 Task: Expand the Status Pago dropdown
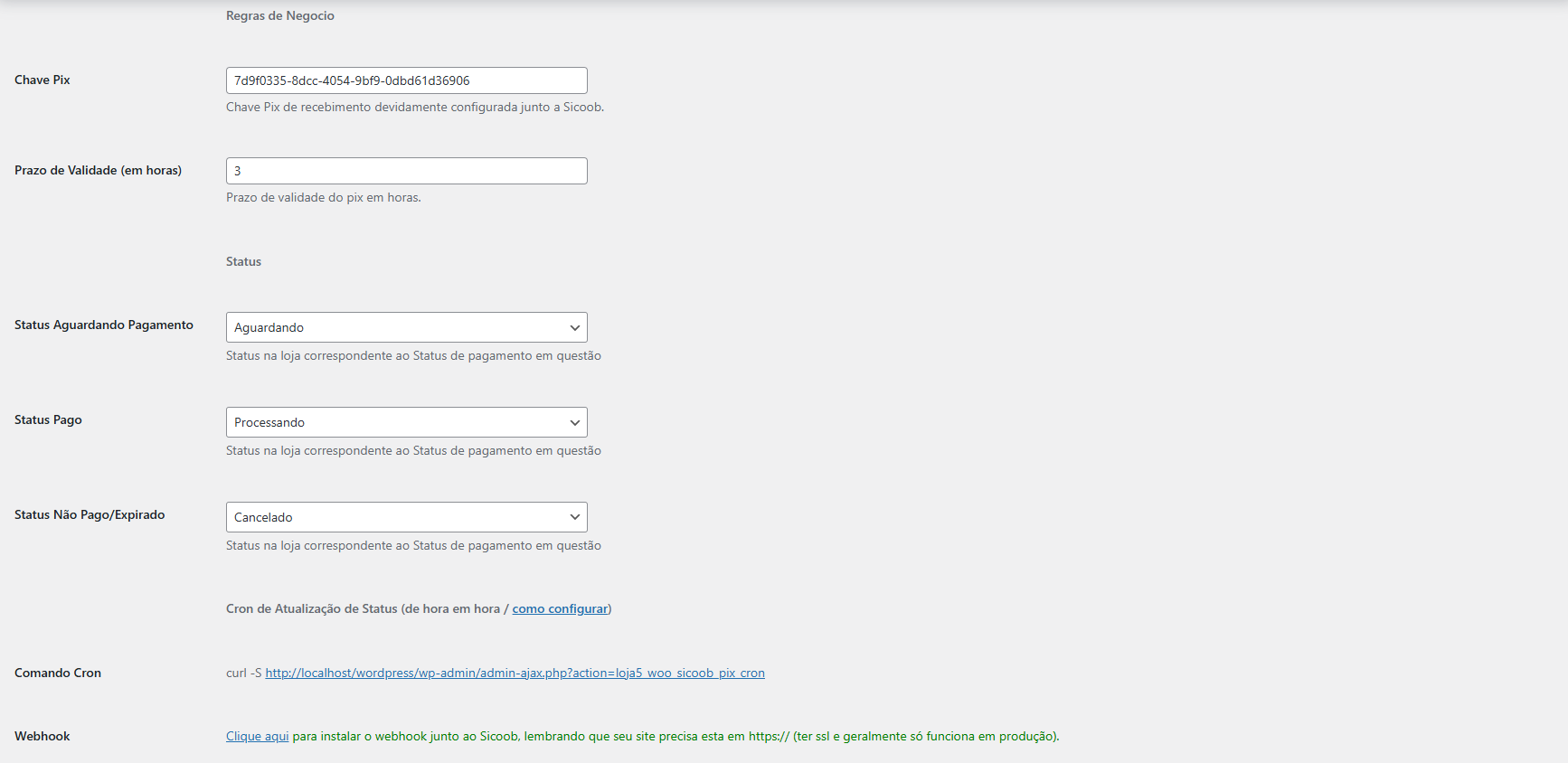(x=406, y=422)
